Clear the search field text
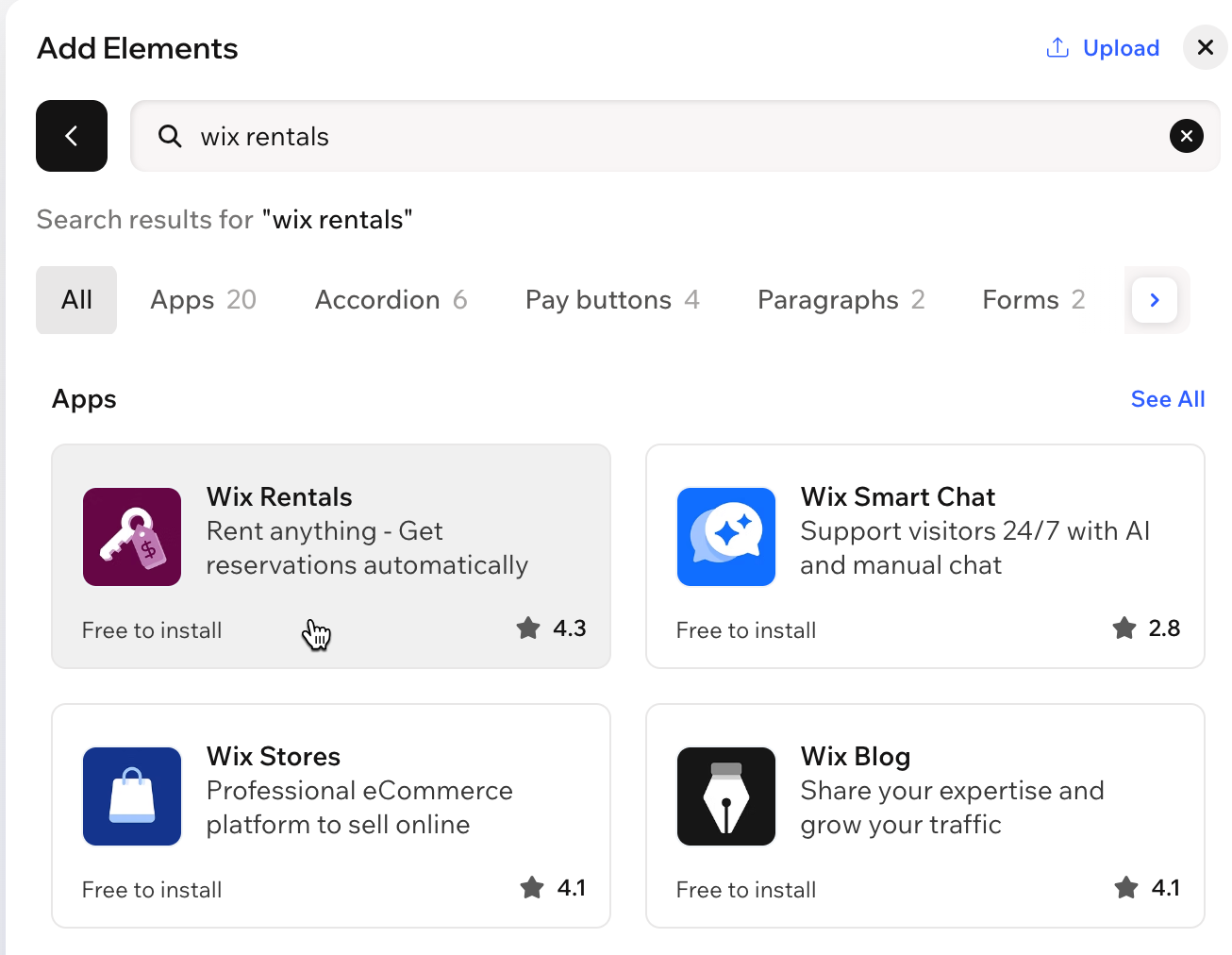 tap(1187, 136)
